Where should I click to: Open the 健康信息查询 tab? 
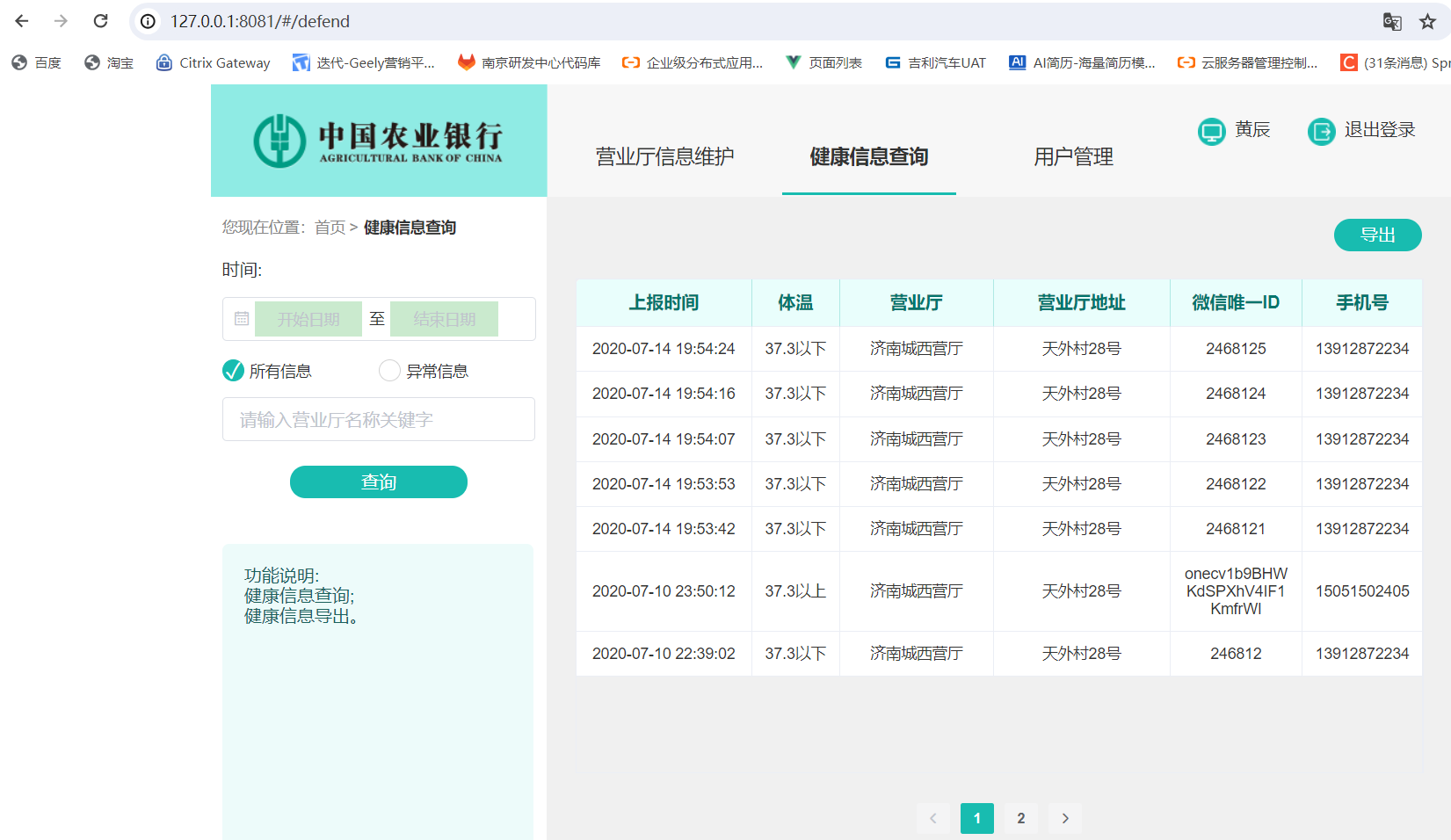[x=869, y=156]
